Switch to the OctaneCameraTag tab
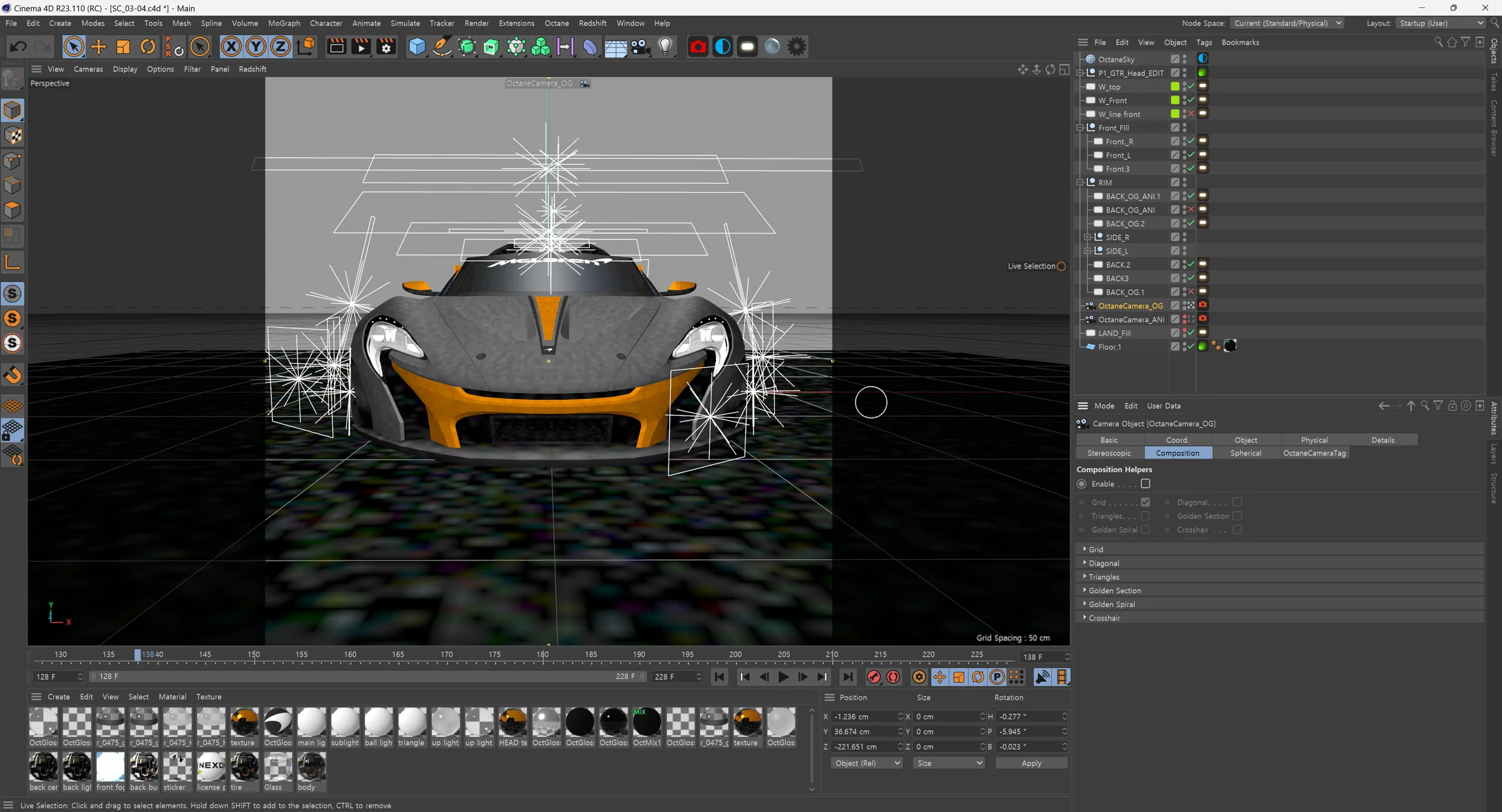 pos(1314,453)
